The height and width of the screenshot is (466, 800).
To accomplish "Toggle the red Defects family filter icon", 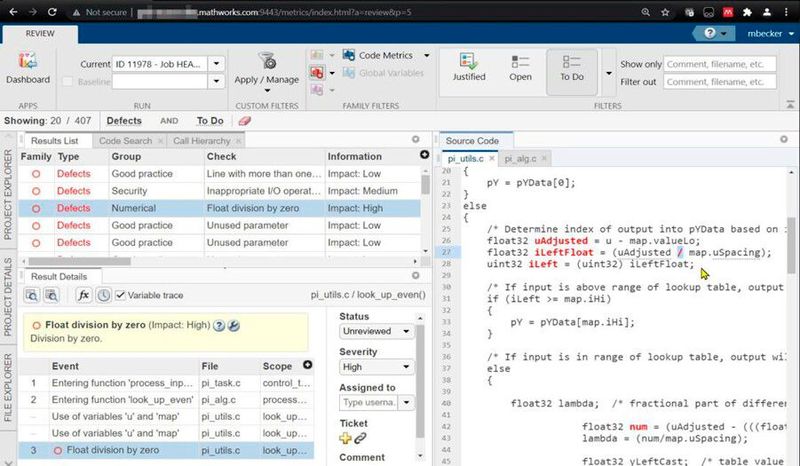I will [317, 72].
